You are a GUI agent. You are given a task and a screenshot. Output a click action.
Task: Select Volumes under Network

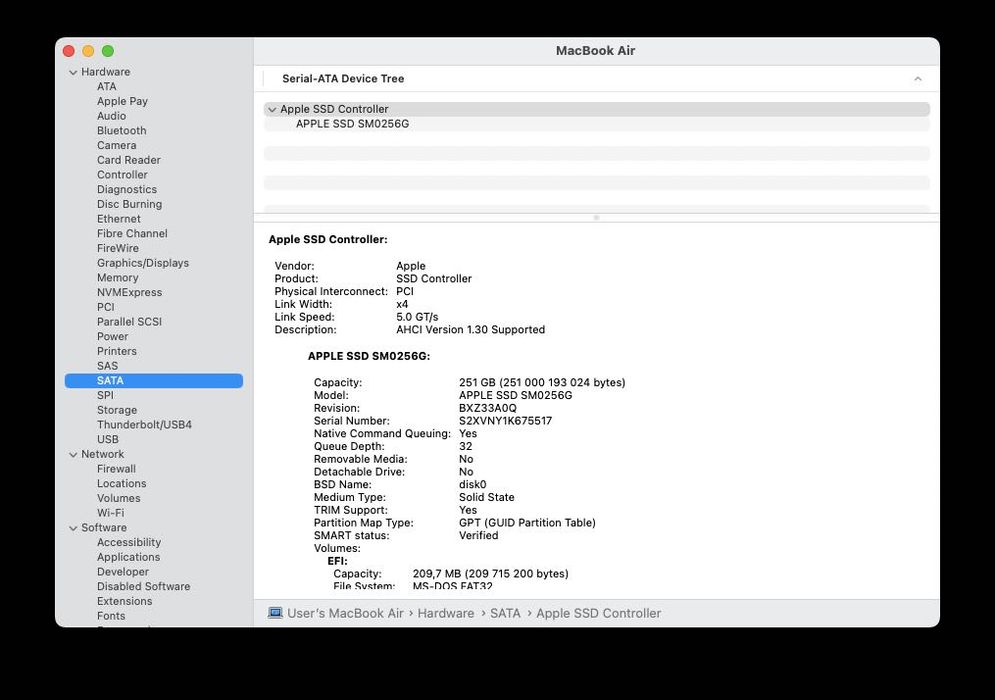[118, 498]
